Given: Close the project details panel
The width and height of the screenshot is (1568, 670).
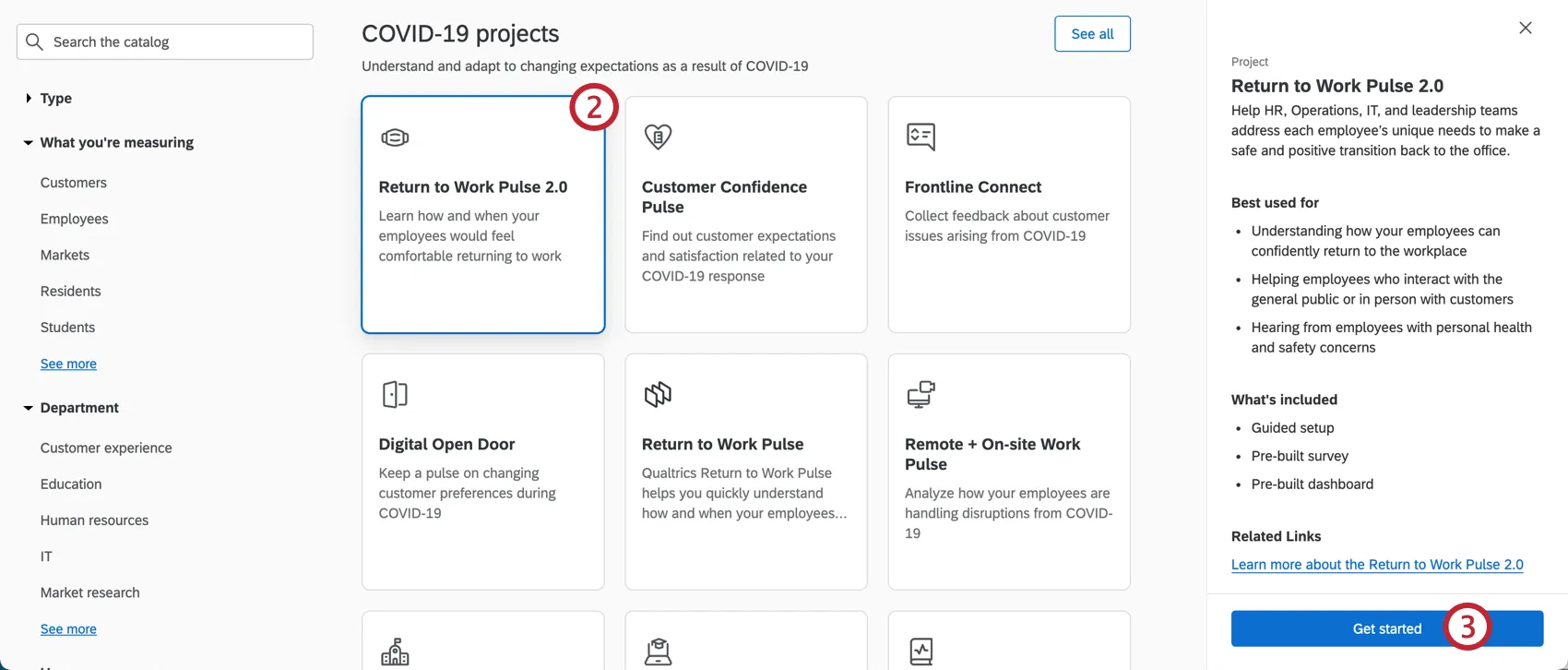Looking at the screenshot, I should (1526, 28).
